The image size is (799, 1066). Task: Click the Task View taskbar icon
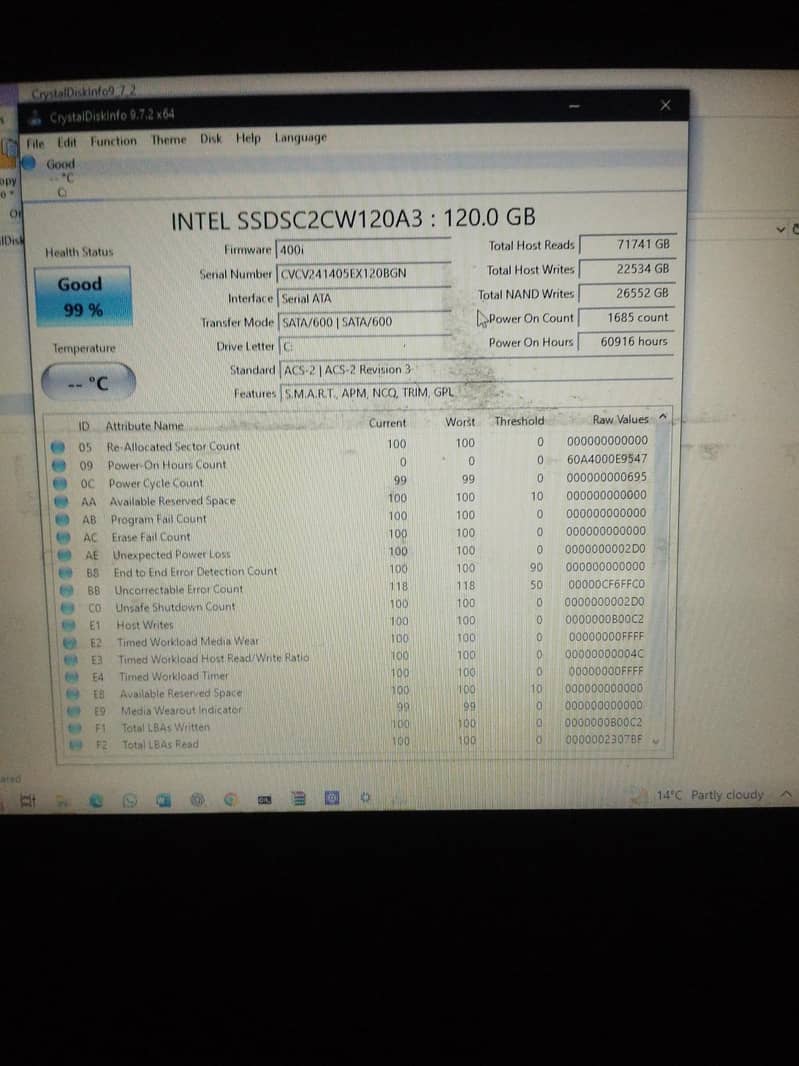coord(29,799)
